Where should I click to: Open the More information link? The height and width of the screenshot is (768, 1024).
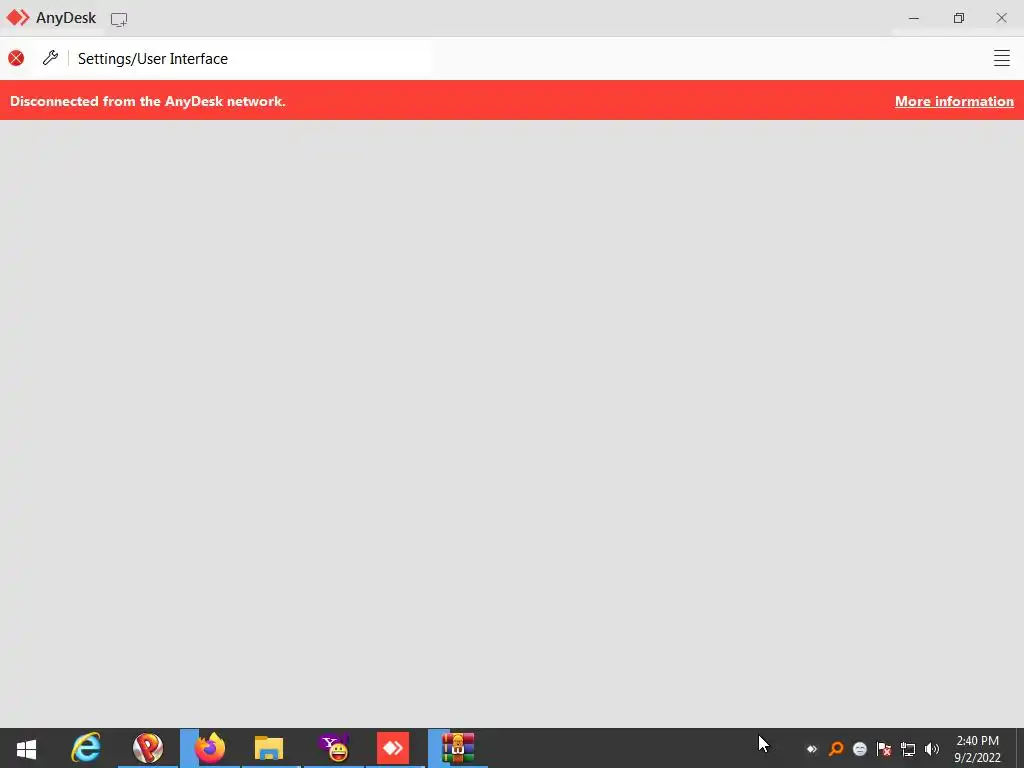(954, 101)
